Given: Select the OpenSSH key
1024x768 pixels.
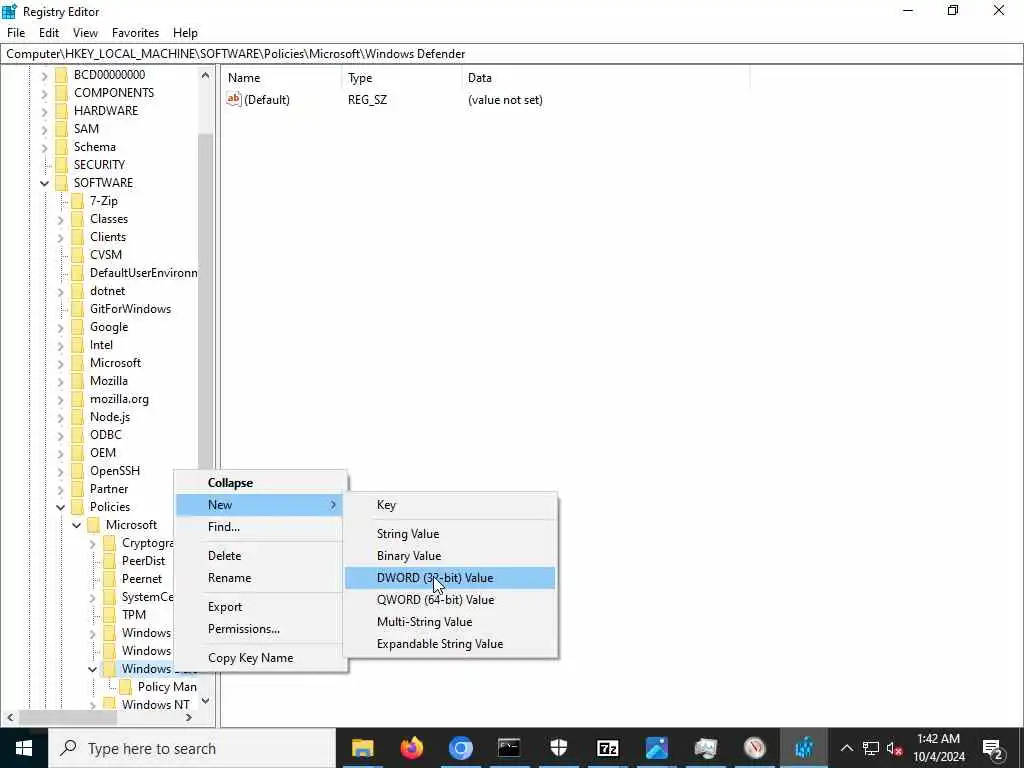Looking at the screenshot, I should tap(114, 471).
